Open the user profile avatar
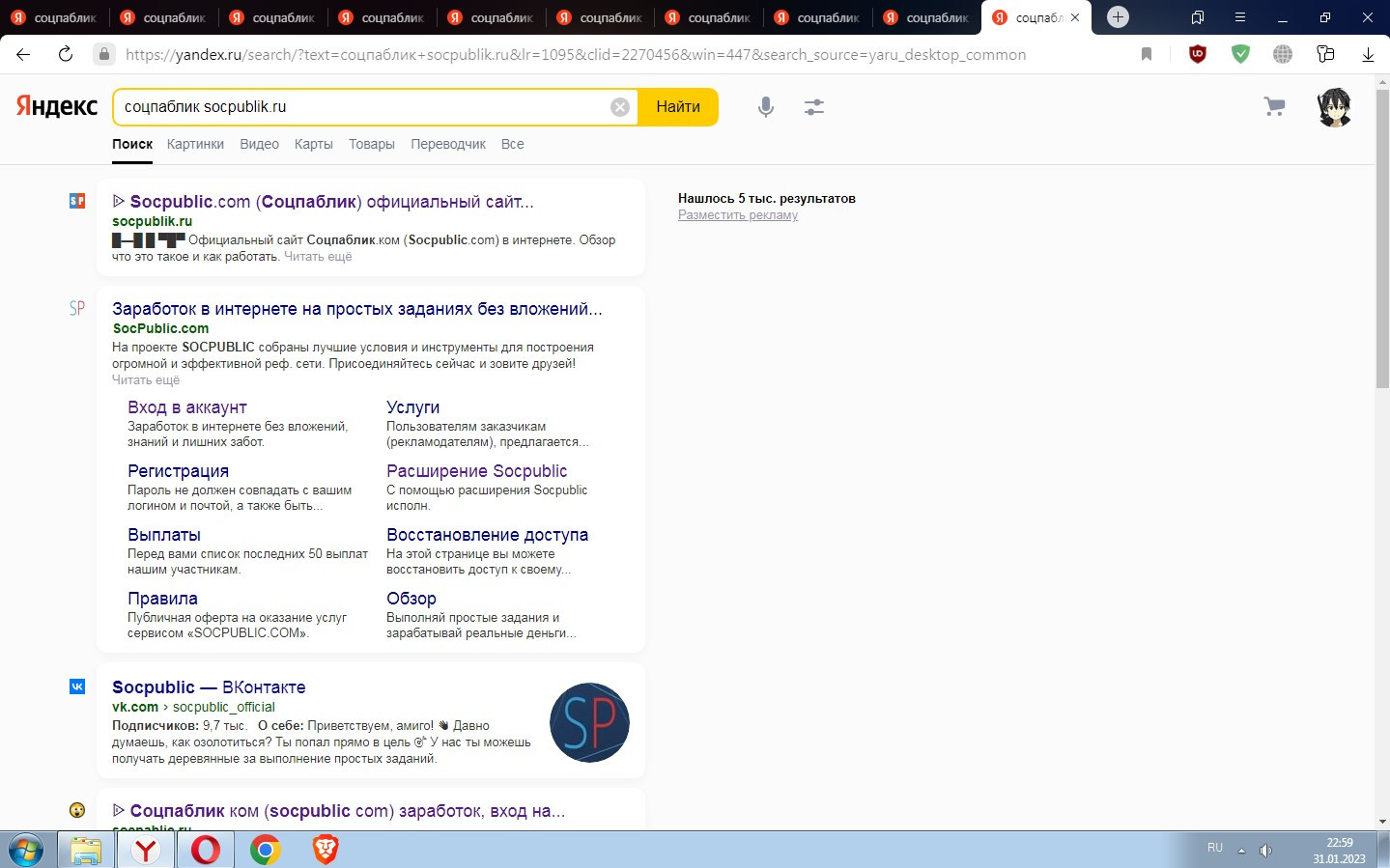Viewport: 1390px width, 868px height. pyautogui.click(x=1334, y=107)
